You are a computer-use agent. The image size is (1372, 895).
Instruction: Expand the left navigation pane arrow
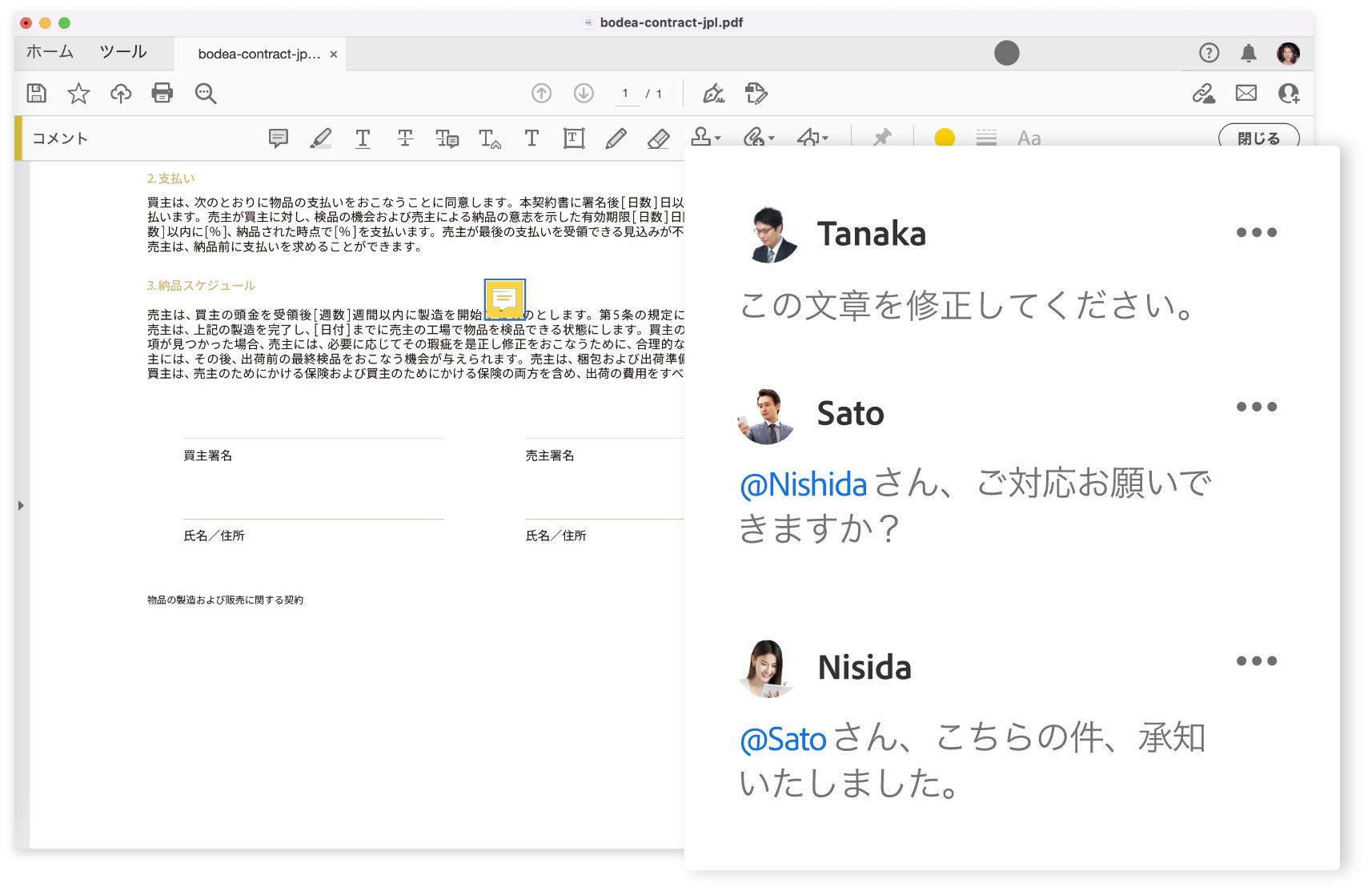[x=21, y=505]
